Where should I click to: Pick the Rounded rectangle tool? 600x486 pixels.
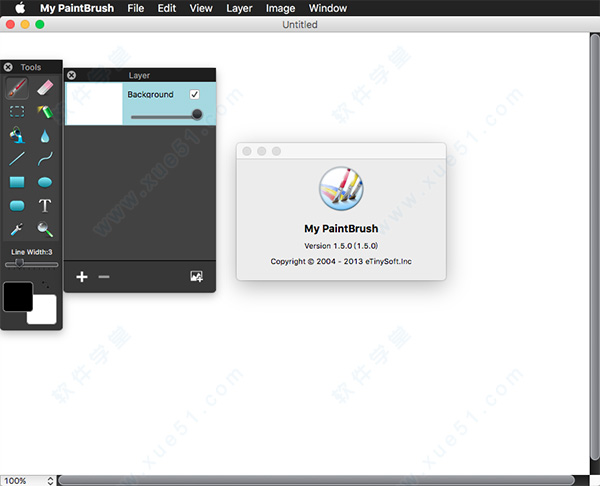(17, 206)
